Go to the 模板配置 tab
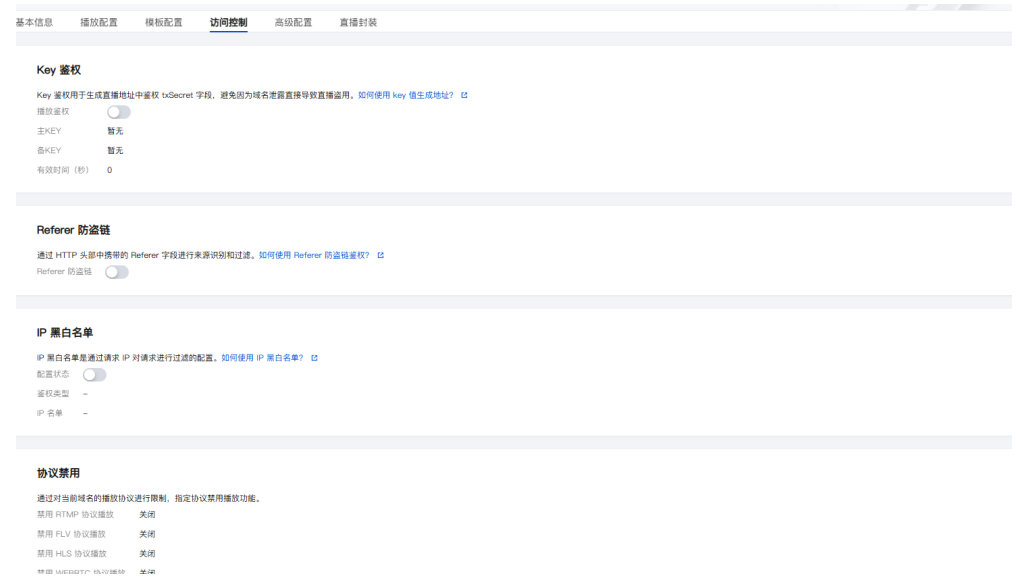Image resolution: width=1034 pixels, height=587 pixels. tap(164, 22)
